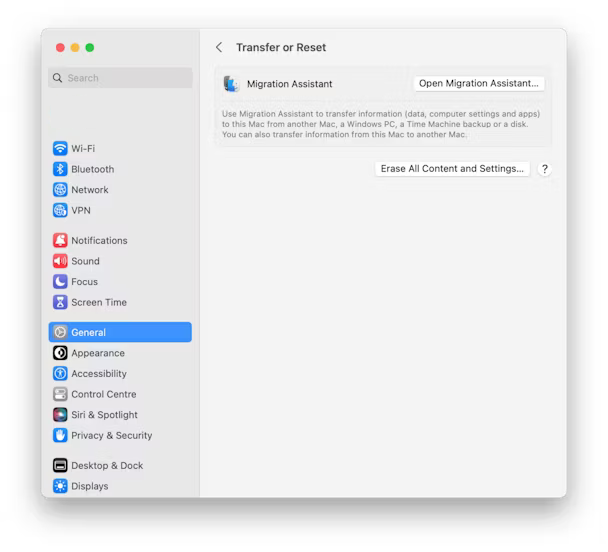Open the Siri & Spotlight icon
The width and height of the screenshot is (608, 552).
[60, 415]
